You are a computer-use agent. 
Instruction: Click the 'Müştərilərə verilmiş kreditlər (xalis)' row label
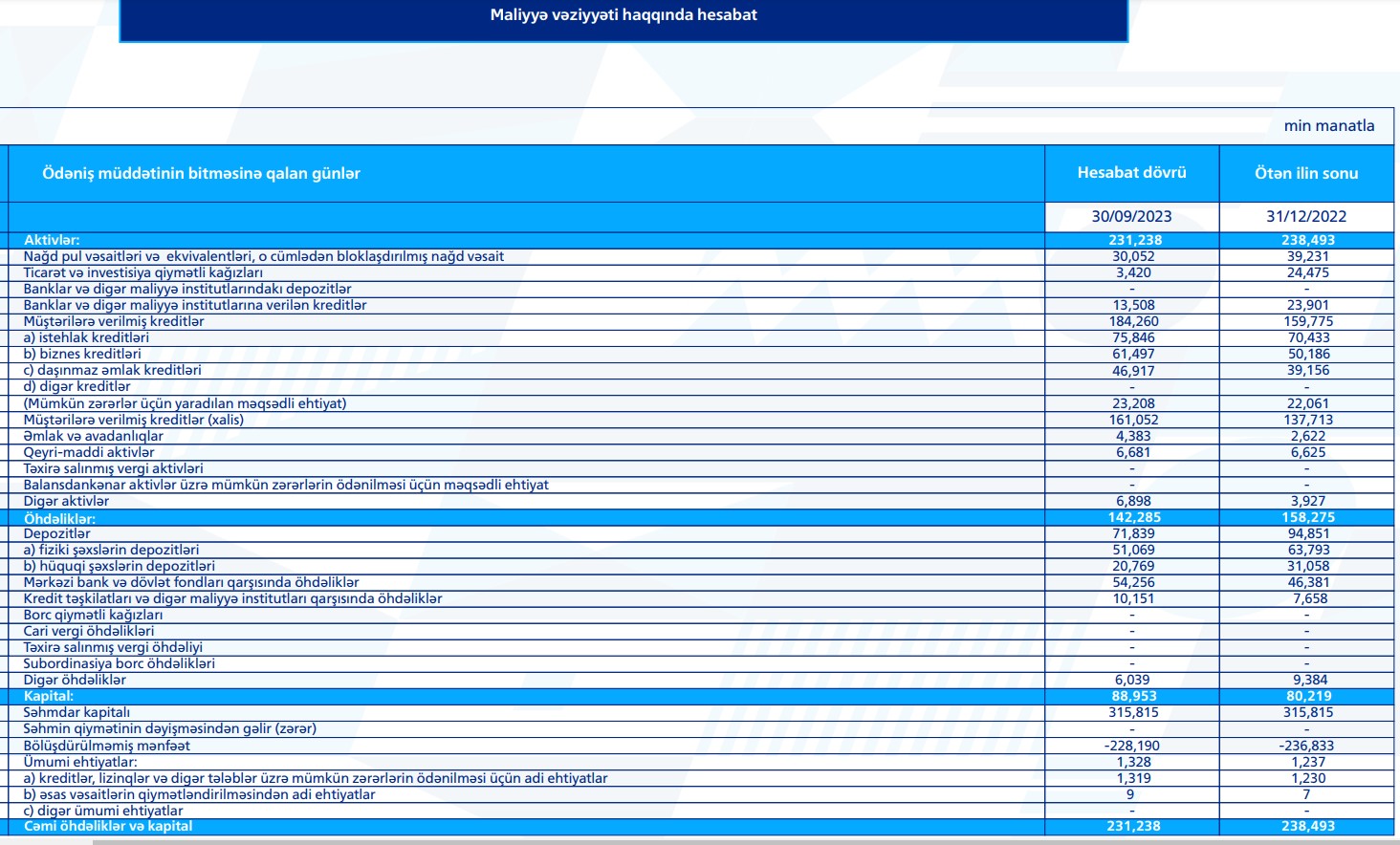pyautogui.click(x=134, y=420)
